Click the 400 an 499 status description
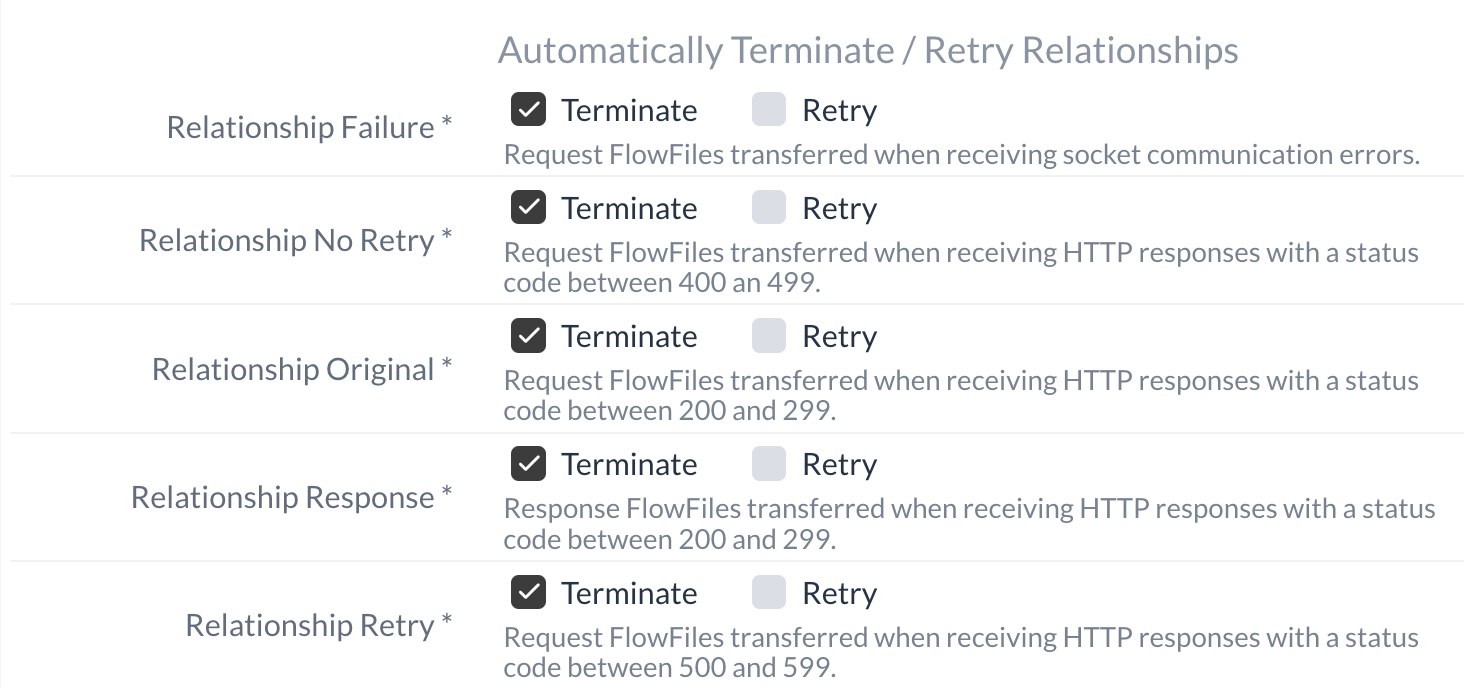 (x=961, y=267)
